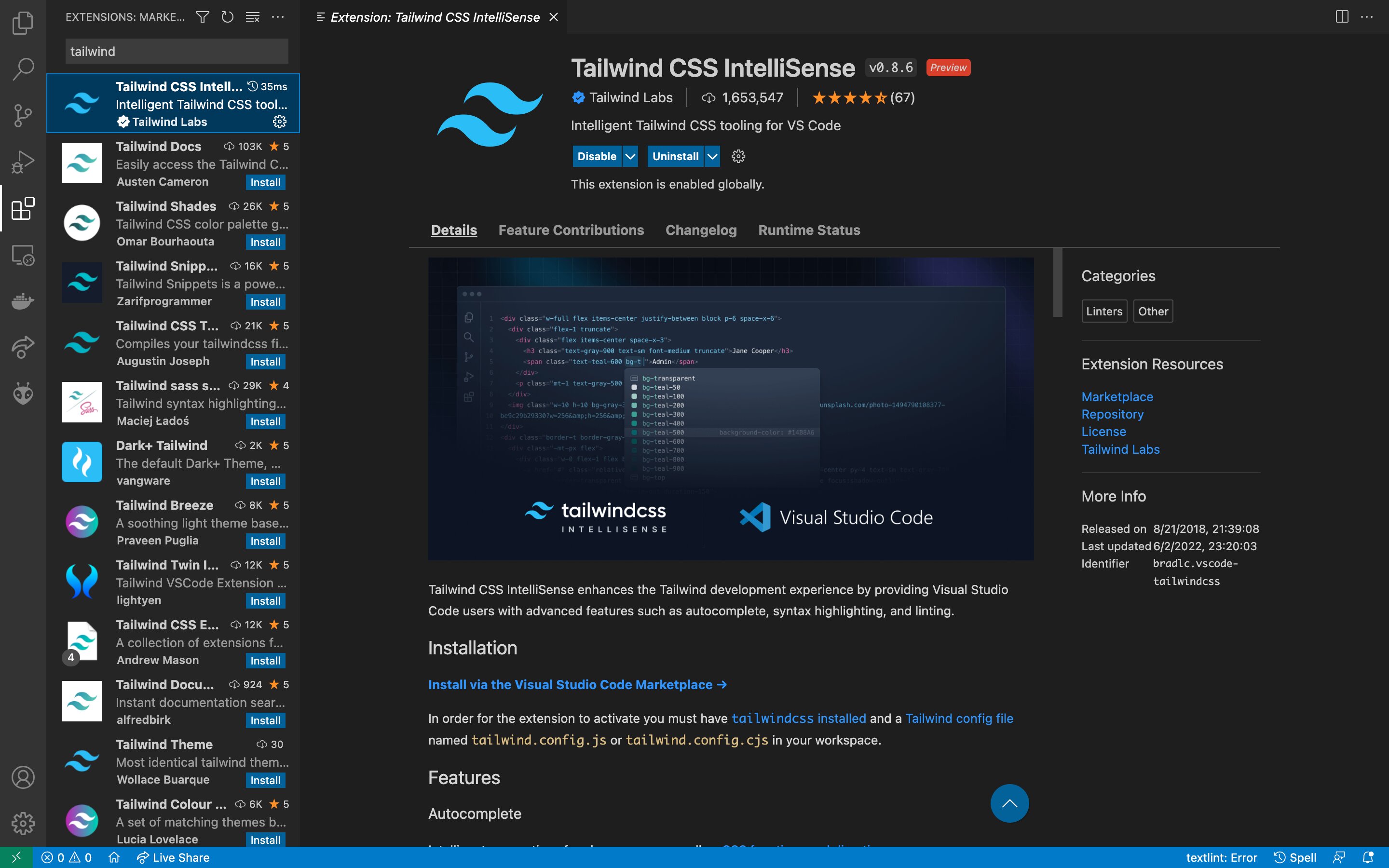Image resolution: width=1389 pixels, height=868 pixels.
Task: Switch to the Changelog tab
Action: tap(701, 230)
